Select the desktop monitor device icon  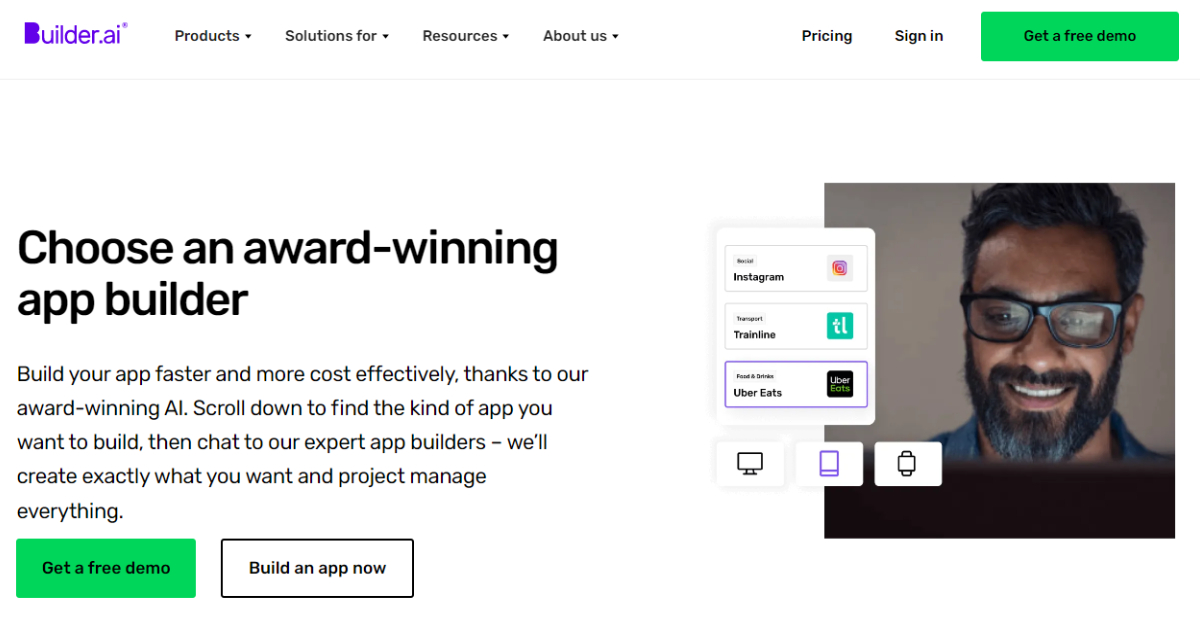(x=750, y=464)
